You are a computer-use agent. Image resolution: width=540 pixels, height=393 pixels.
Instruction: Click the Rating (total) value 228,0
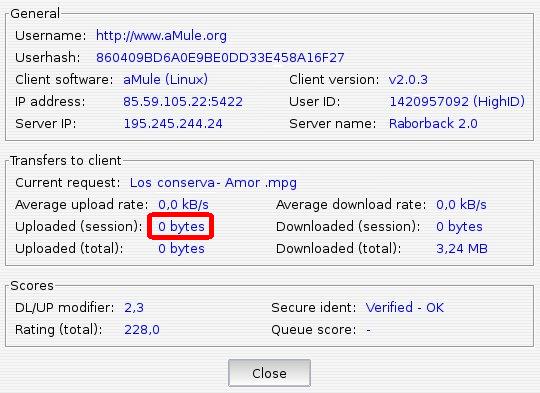coord(142,330)
